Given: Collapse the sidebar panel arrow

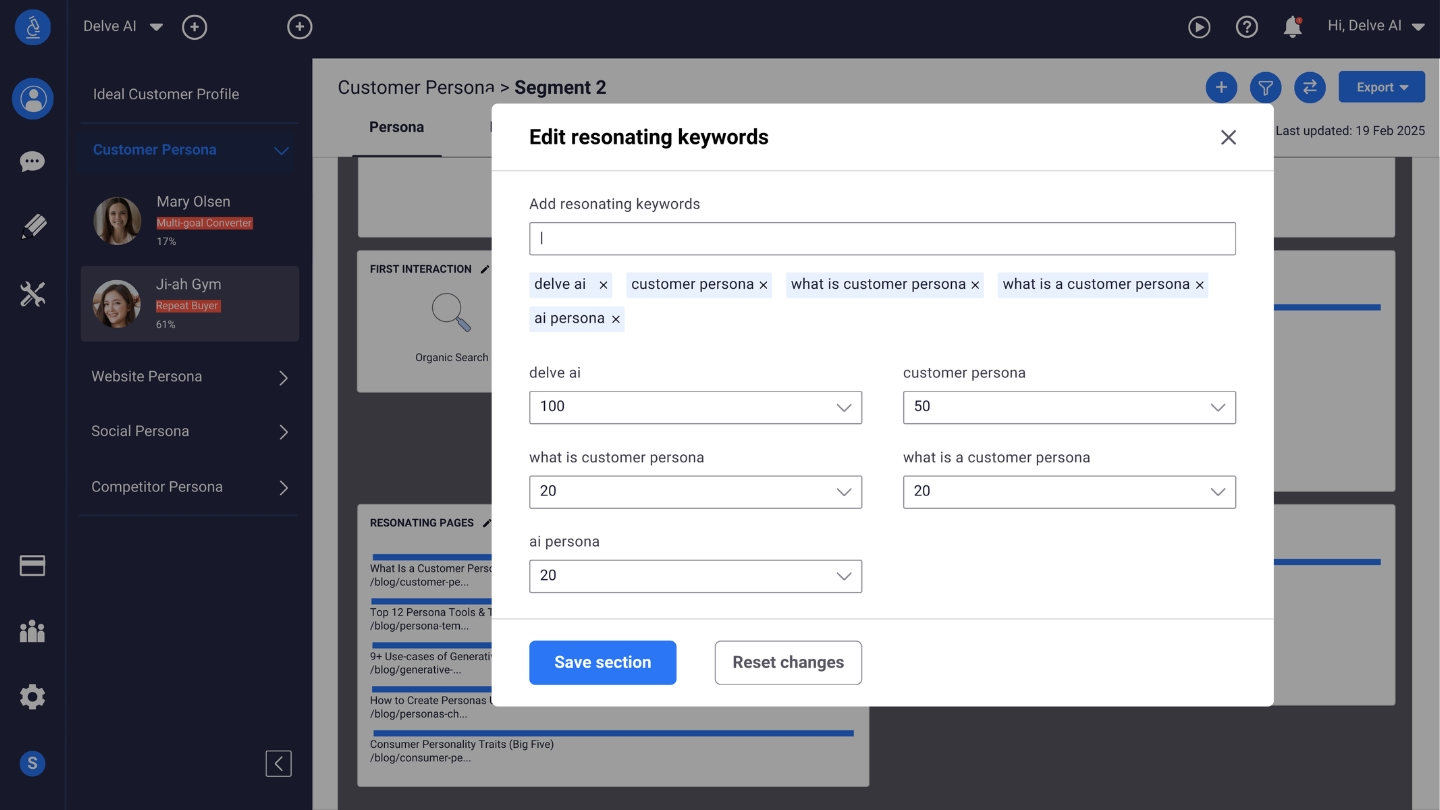Looking at the screenshot, I should click(x=278, y=764).
